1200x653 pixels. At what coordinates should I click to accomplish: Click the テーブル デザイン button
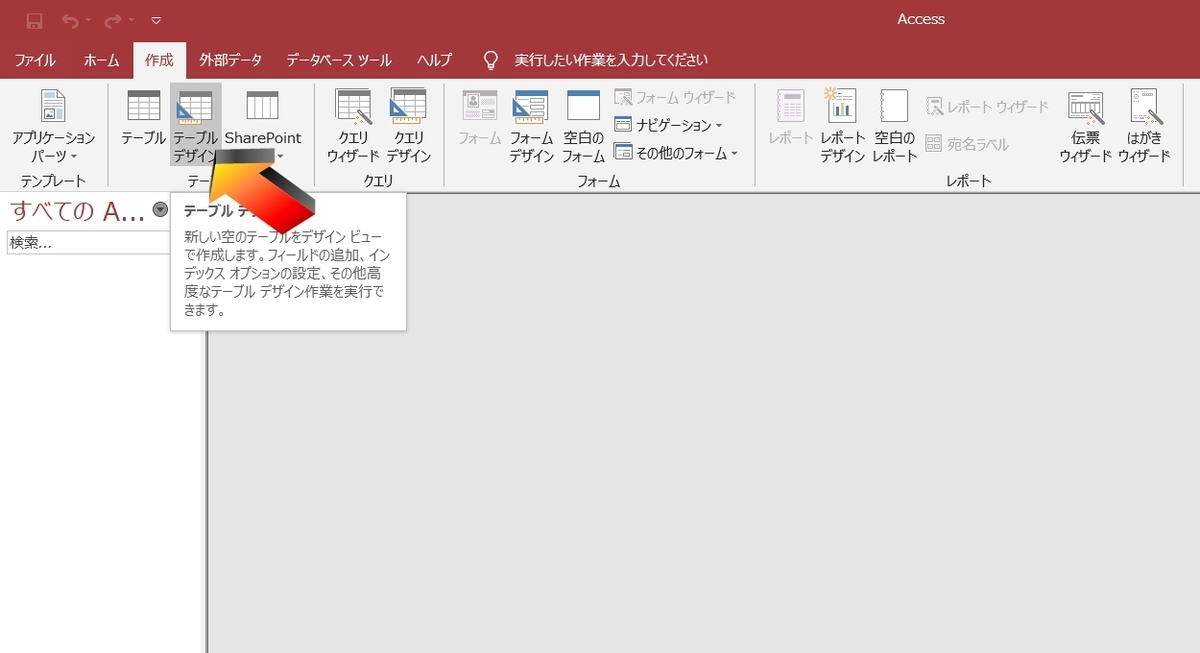(x=195, y=126)
